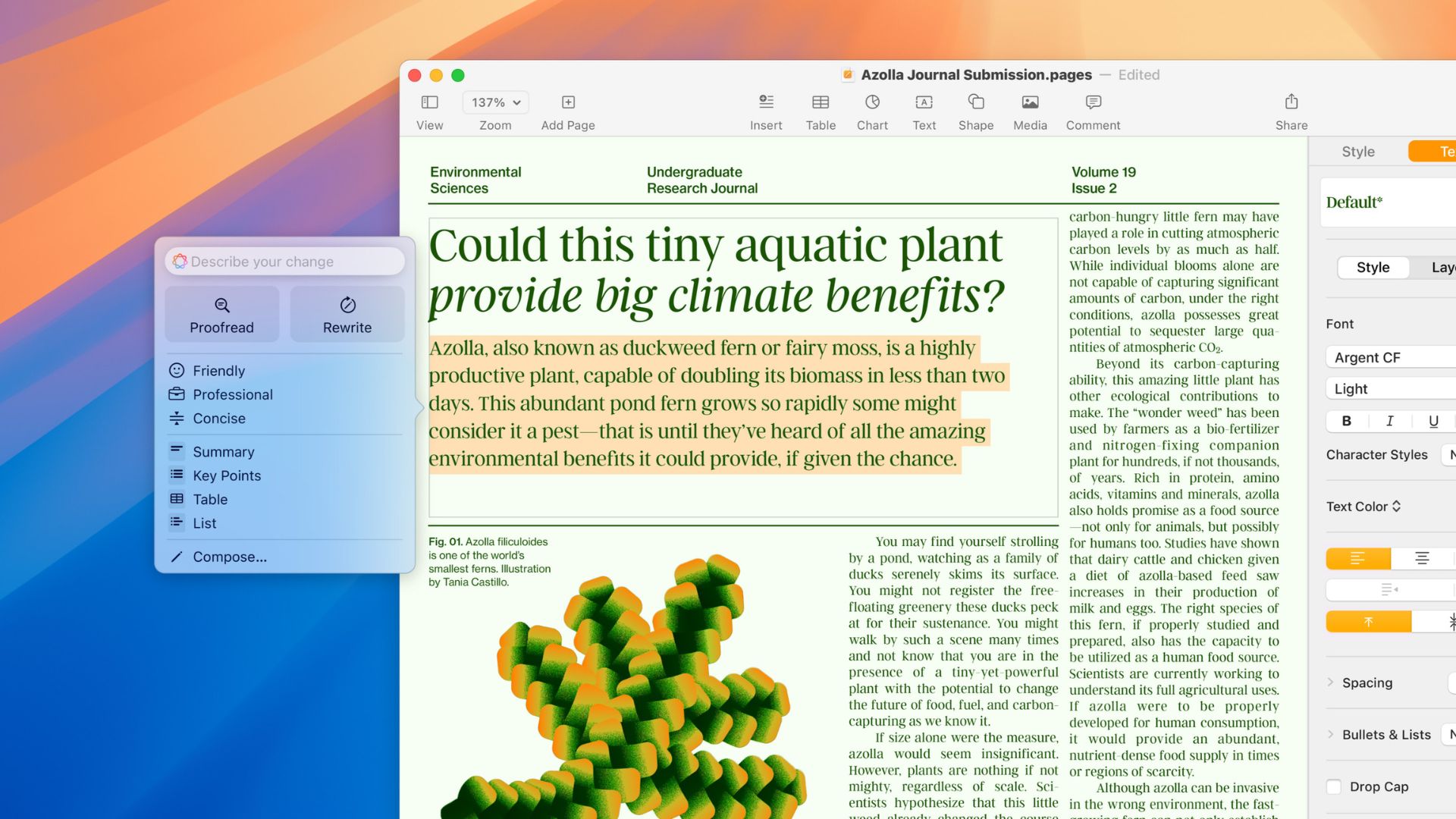Enable Bold formatting on selected text
Image resolution: width=1456 pixels, height=819 pixels.
click(x=1346, y=421)
